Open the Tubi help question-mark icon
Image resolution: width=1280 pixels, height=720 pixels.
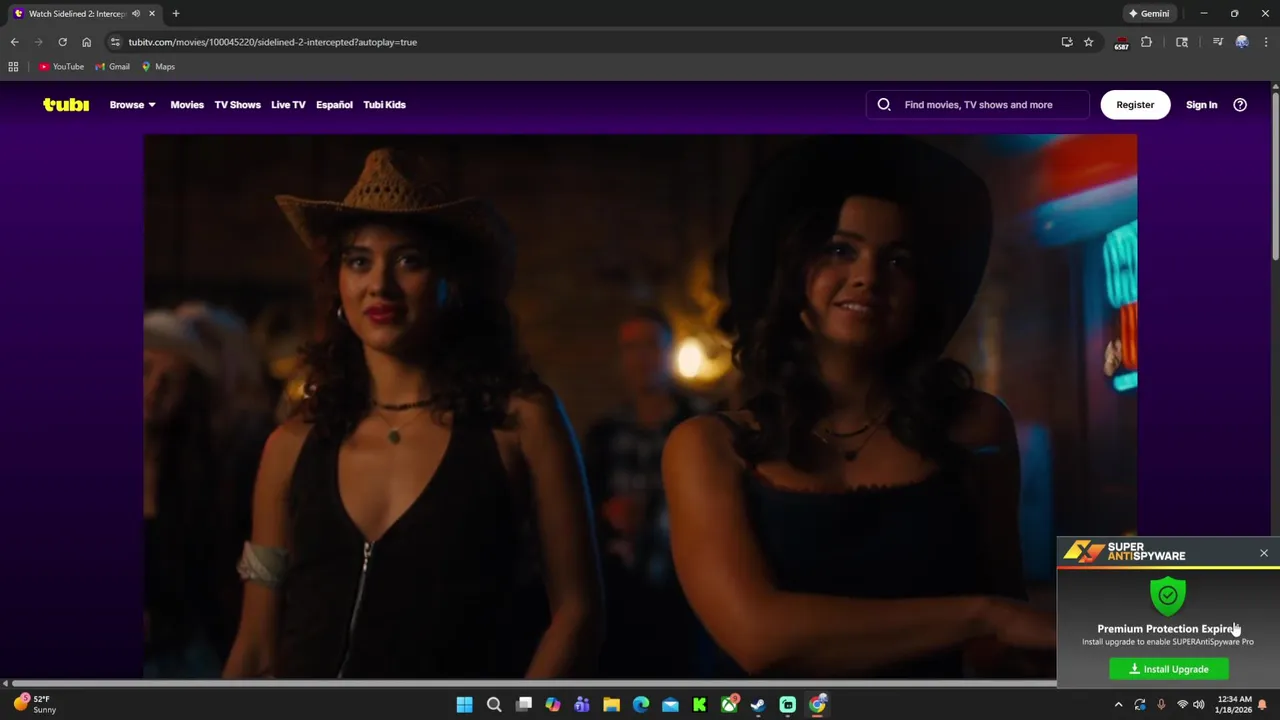click(1240, 105)
